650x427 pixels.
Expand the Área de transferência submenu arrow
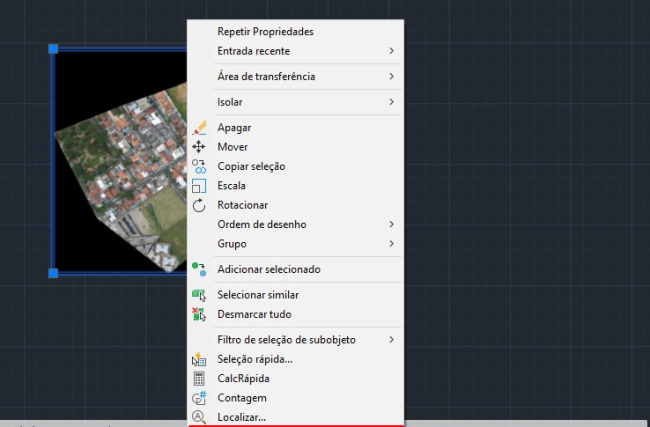tap(391, 76)
